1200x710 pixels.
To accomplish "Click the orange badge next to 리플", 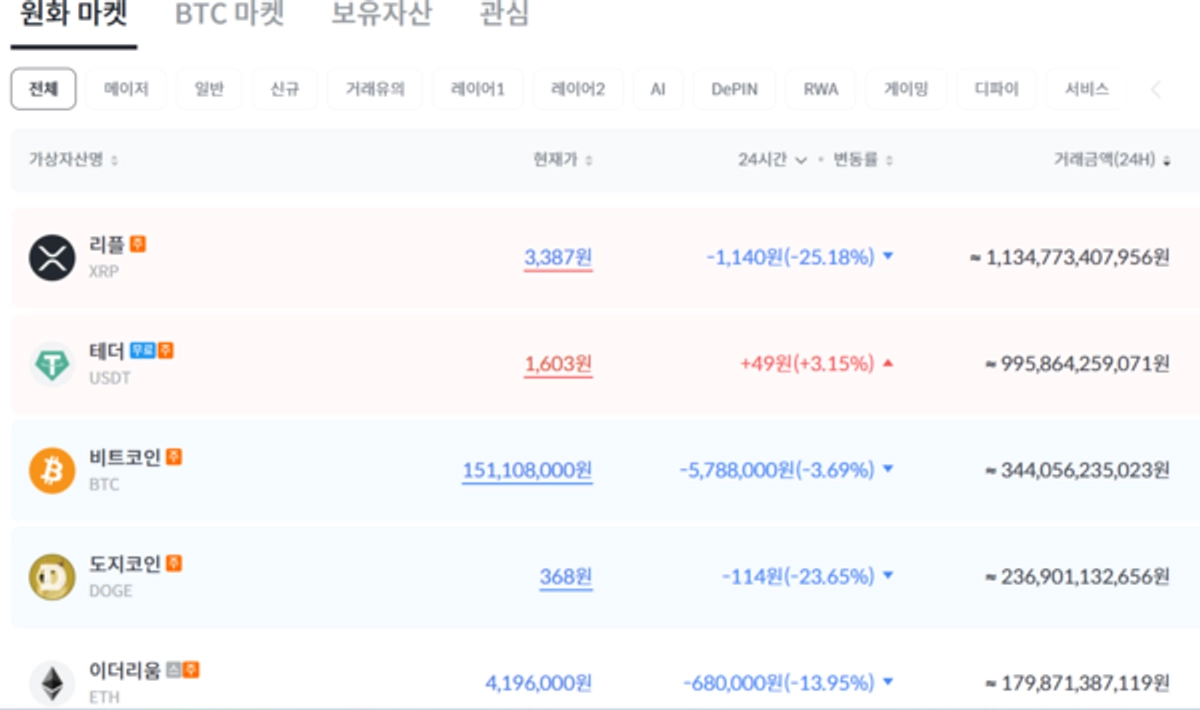I will point(138,243).
